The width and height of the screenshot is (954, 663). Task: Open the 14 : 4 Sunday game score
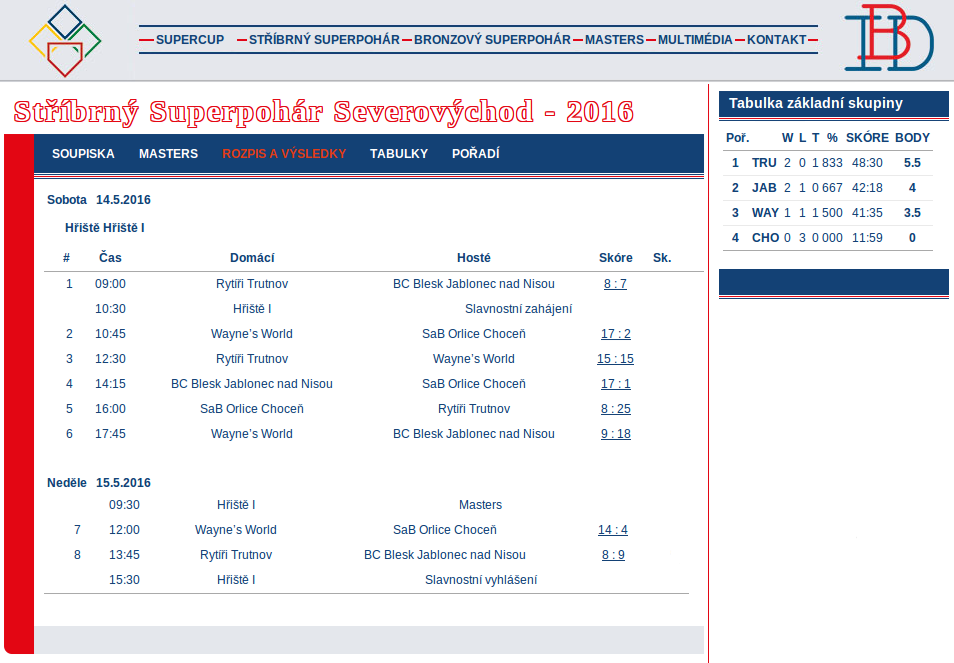click(613, 530)
